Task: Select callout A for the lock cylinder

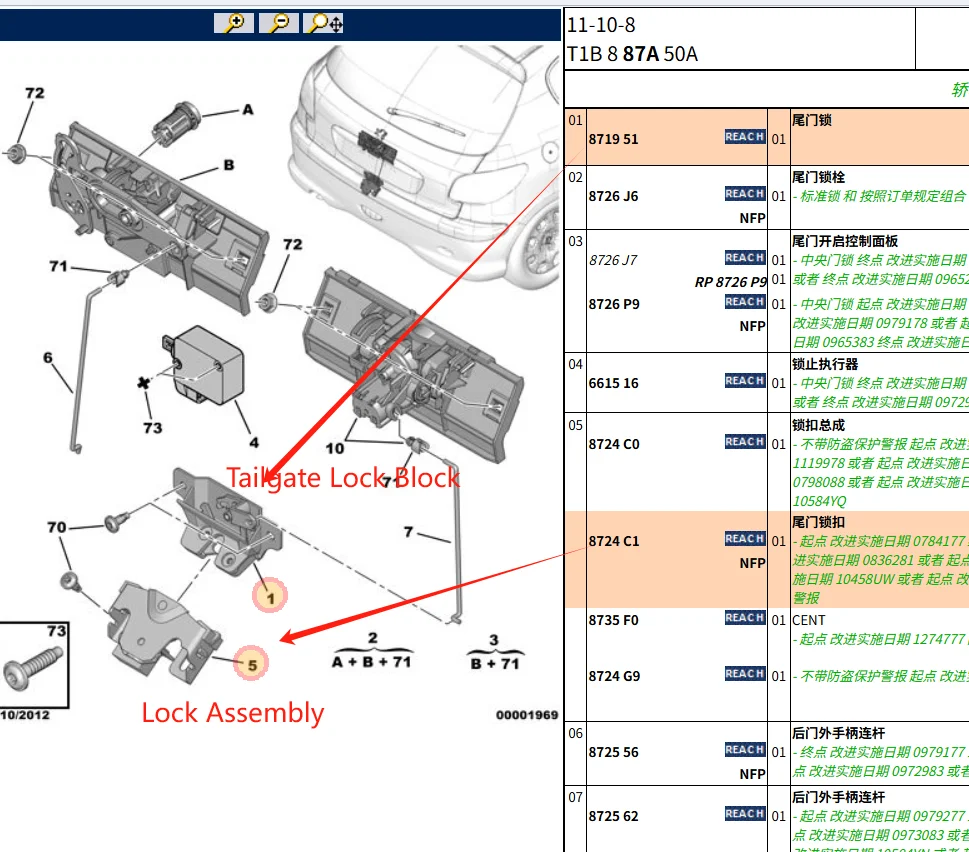Action: coord(248,109)
